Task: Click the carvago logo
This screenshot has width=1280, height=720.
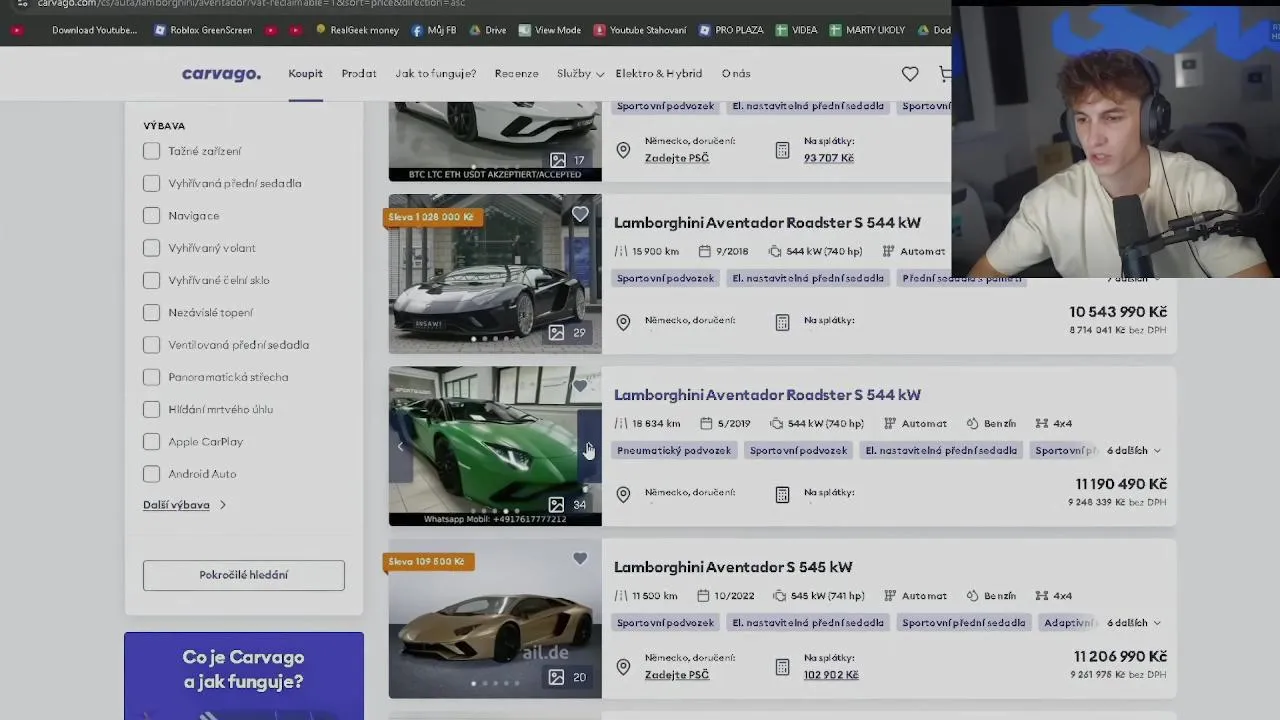Action: click(x=221, y=74)
